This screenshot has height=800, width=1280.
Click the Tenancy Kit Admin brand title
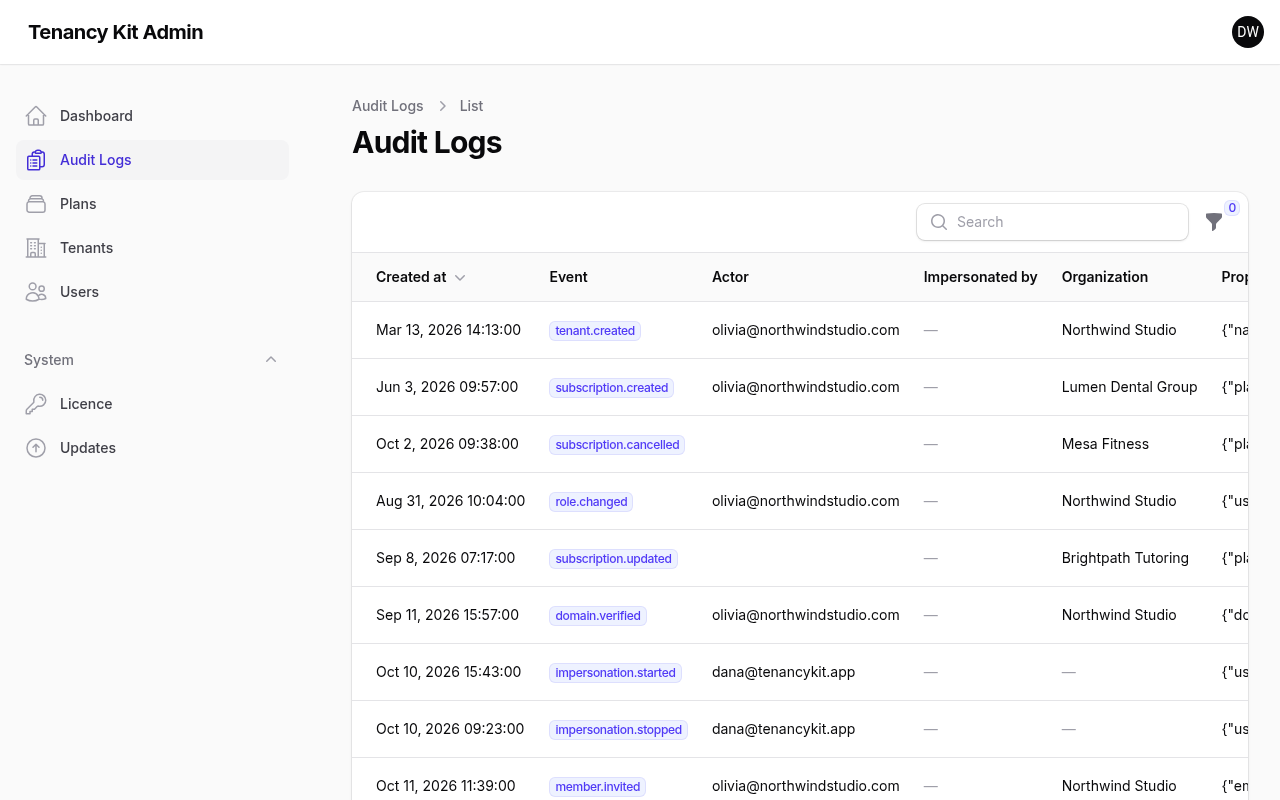point(116,32)
